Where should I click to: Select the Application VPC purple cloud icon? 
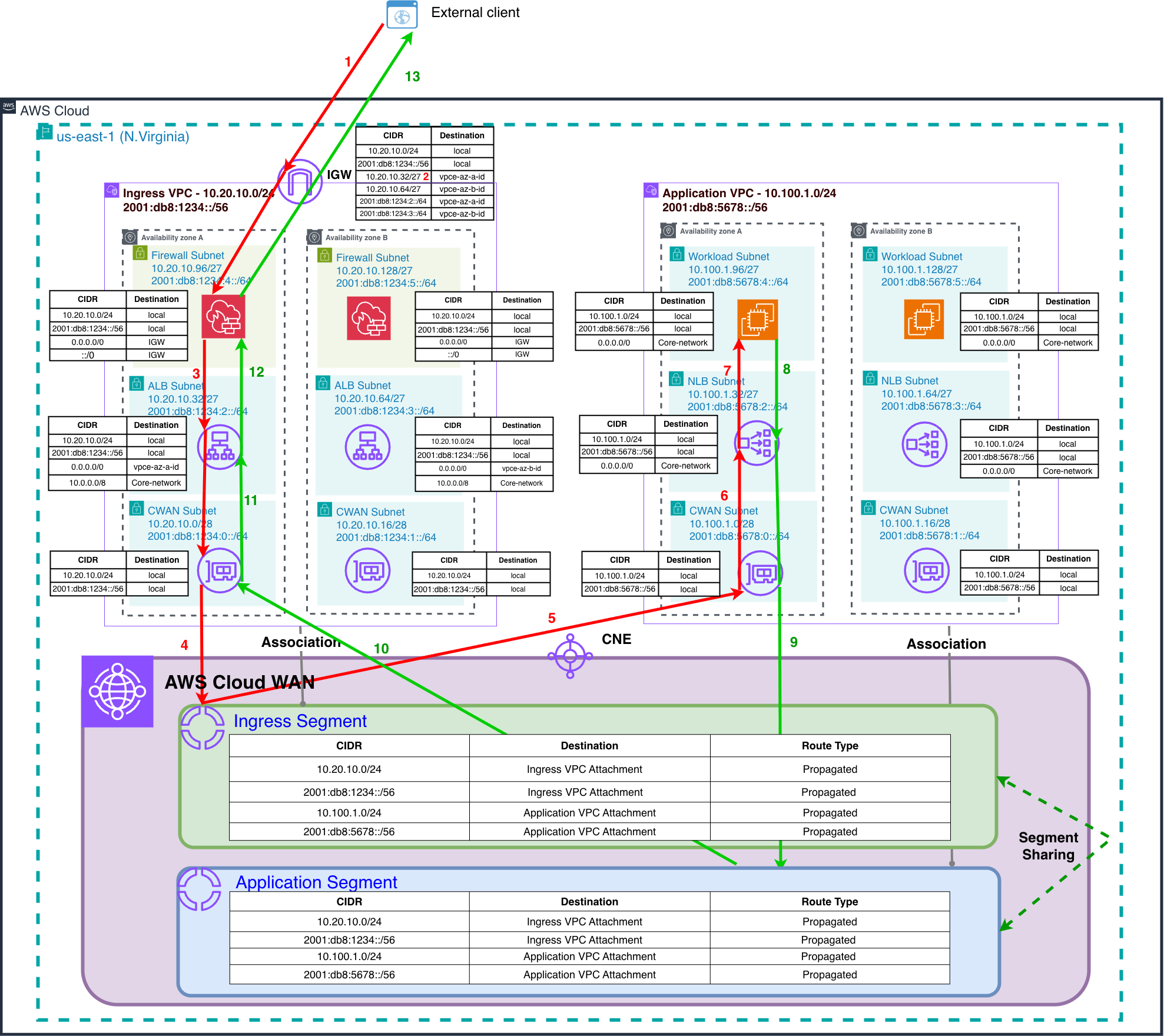tap(651, 190)
